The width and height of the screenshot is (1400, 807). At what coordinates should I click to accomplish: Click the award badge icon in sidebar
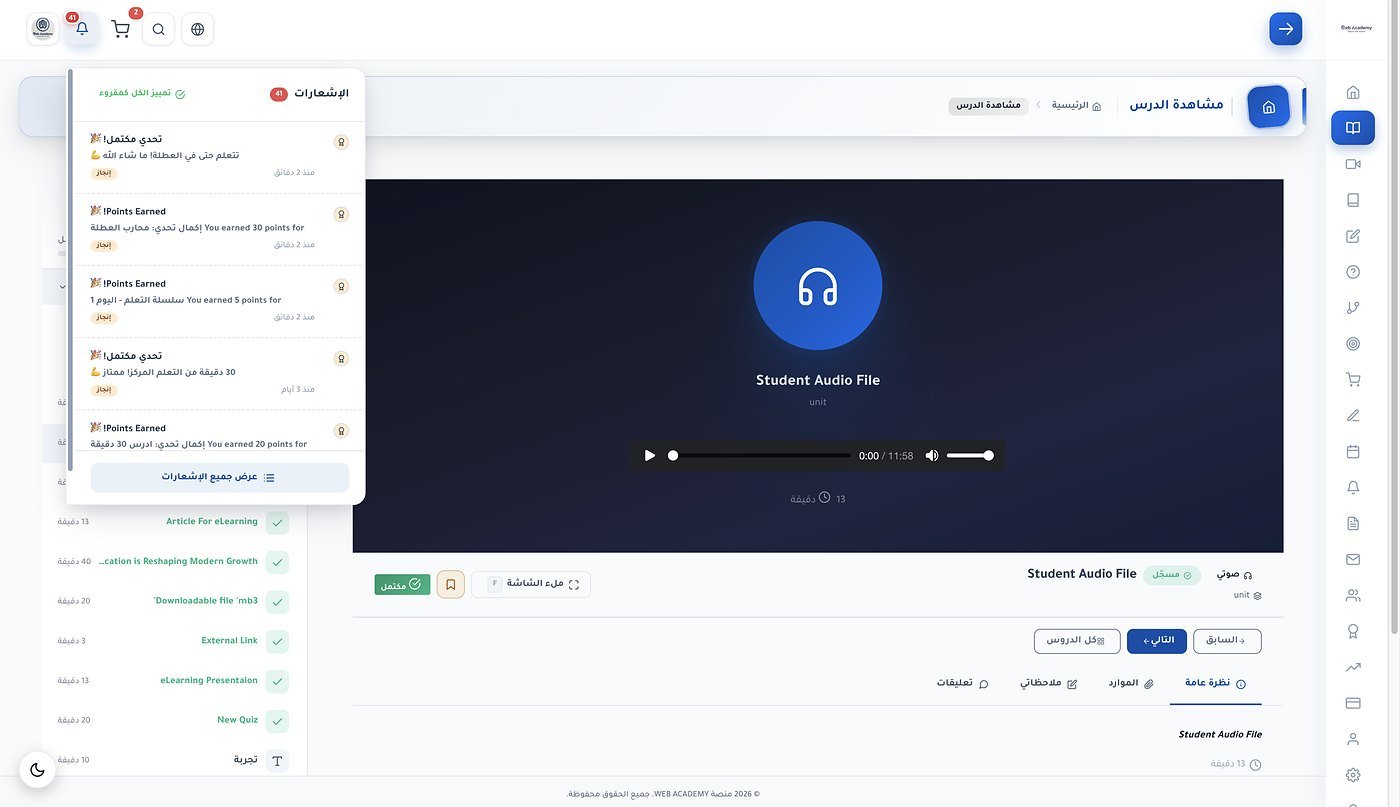pyautogui.click(x=1353, y=631)
